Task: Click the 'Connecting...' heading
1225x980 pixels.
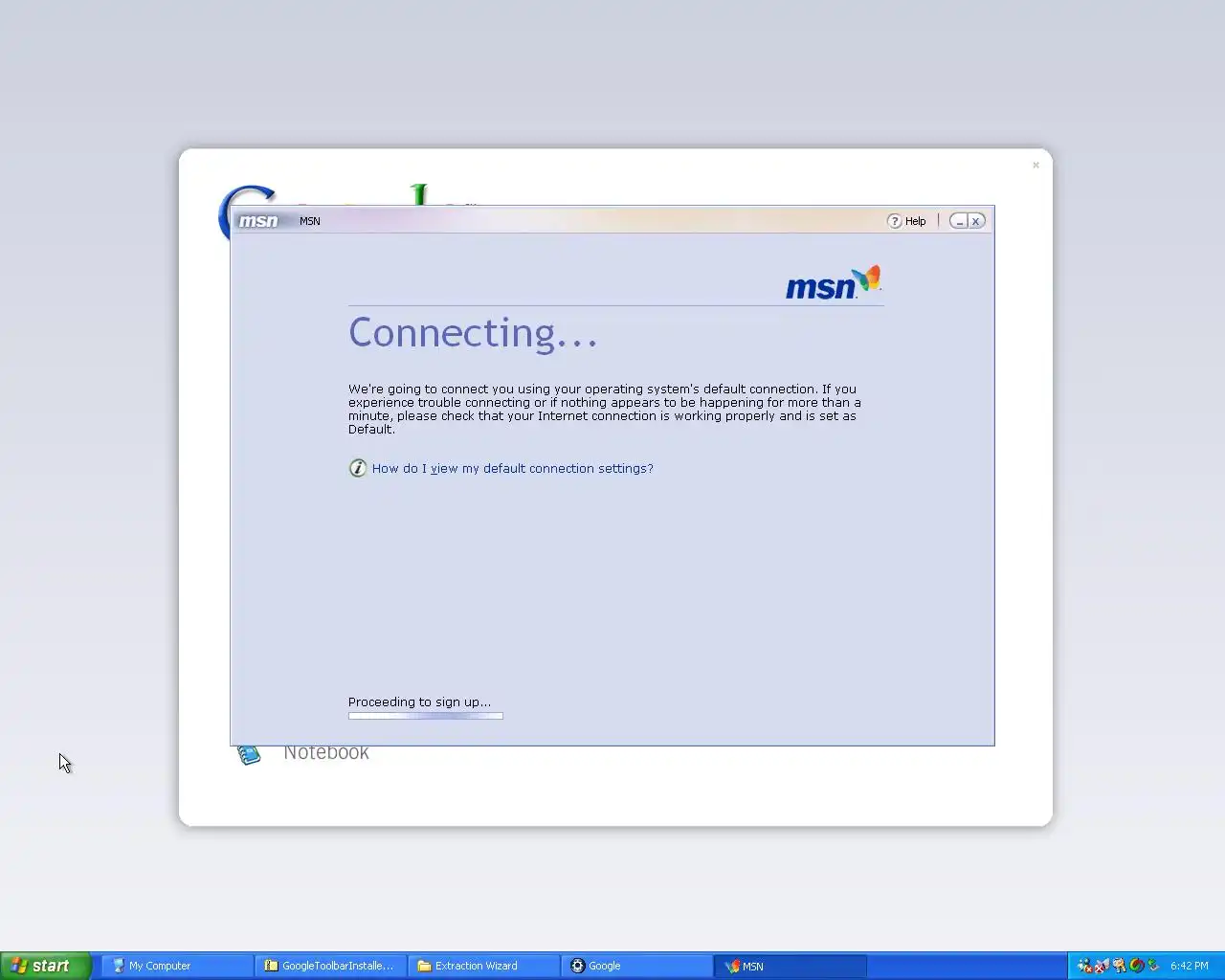Action: coord(473,333)
